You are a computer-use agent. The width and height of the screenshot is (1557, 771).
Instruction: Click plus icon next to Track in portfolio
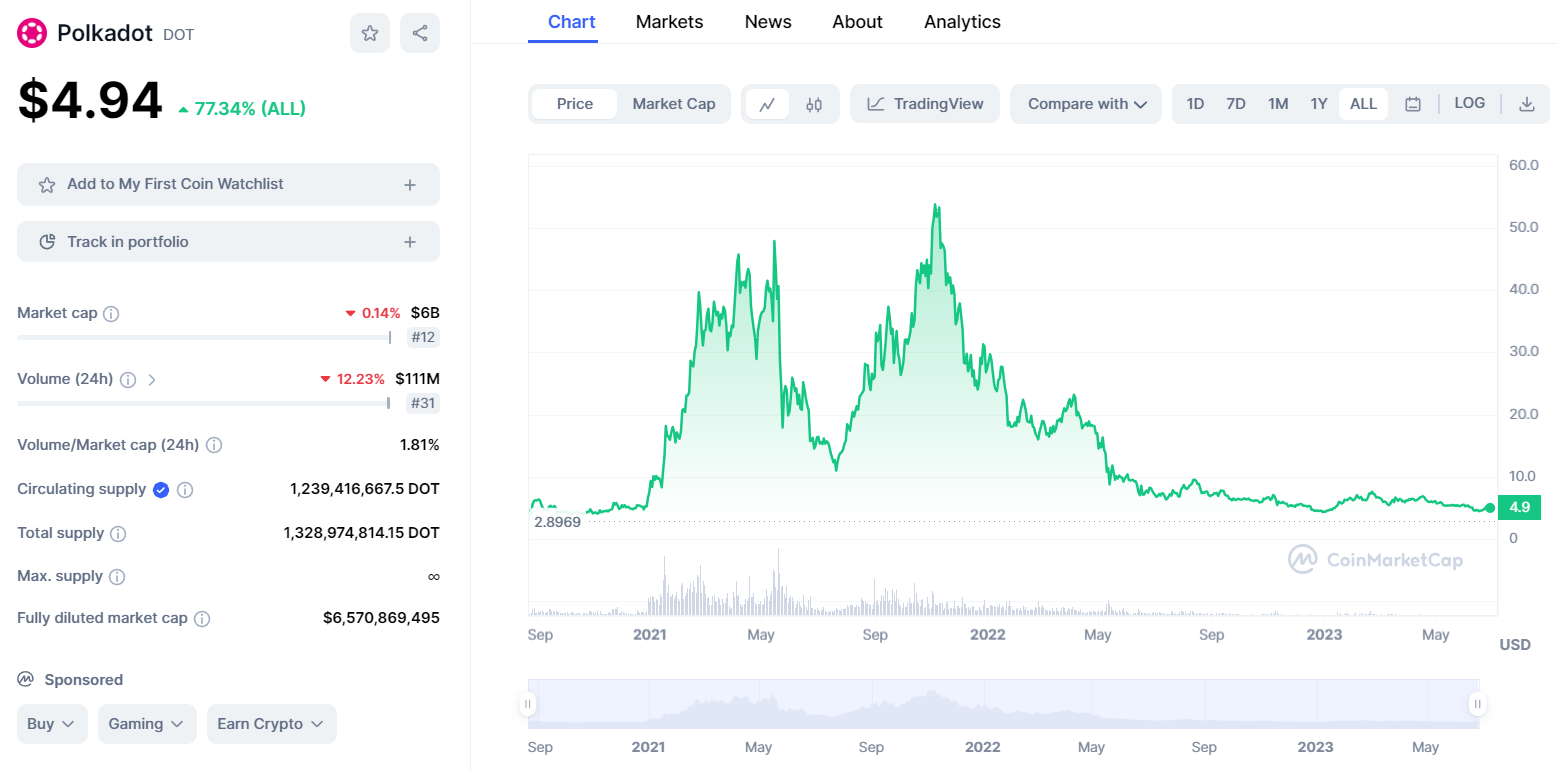[410, 242]
